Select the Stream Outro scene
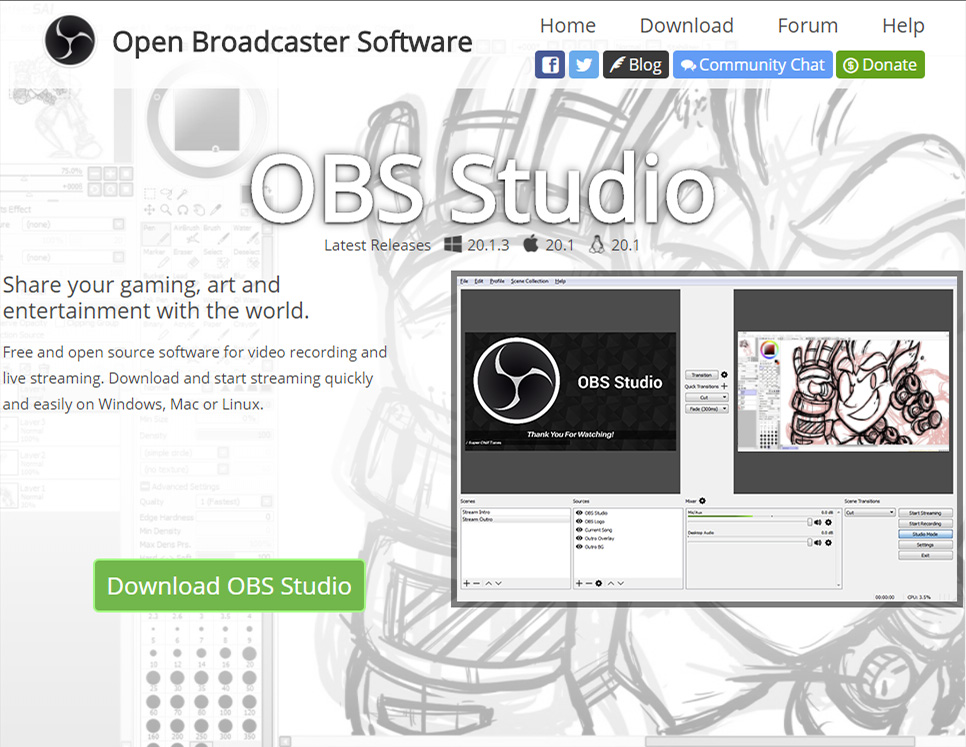This screenshot has height=747, width=966. point(515,519)
